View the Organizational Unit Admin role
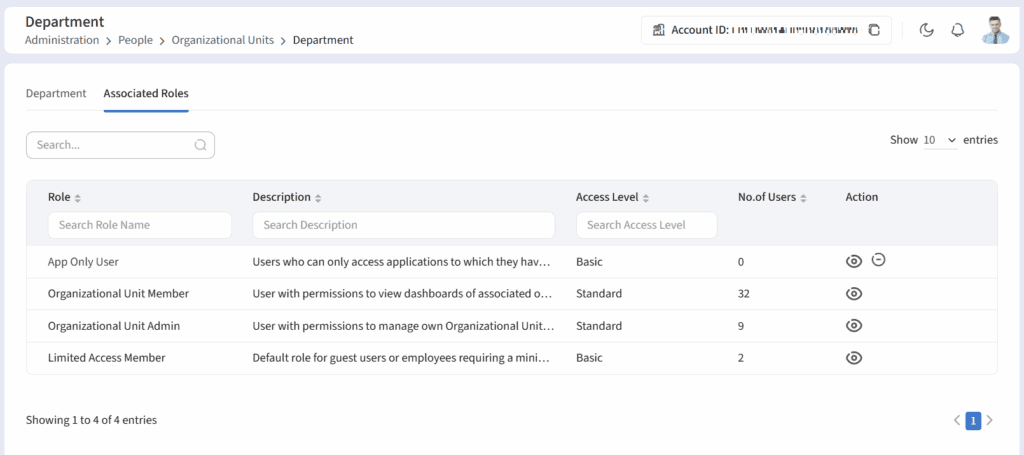 (x=854, y=326)
